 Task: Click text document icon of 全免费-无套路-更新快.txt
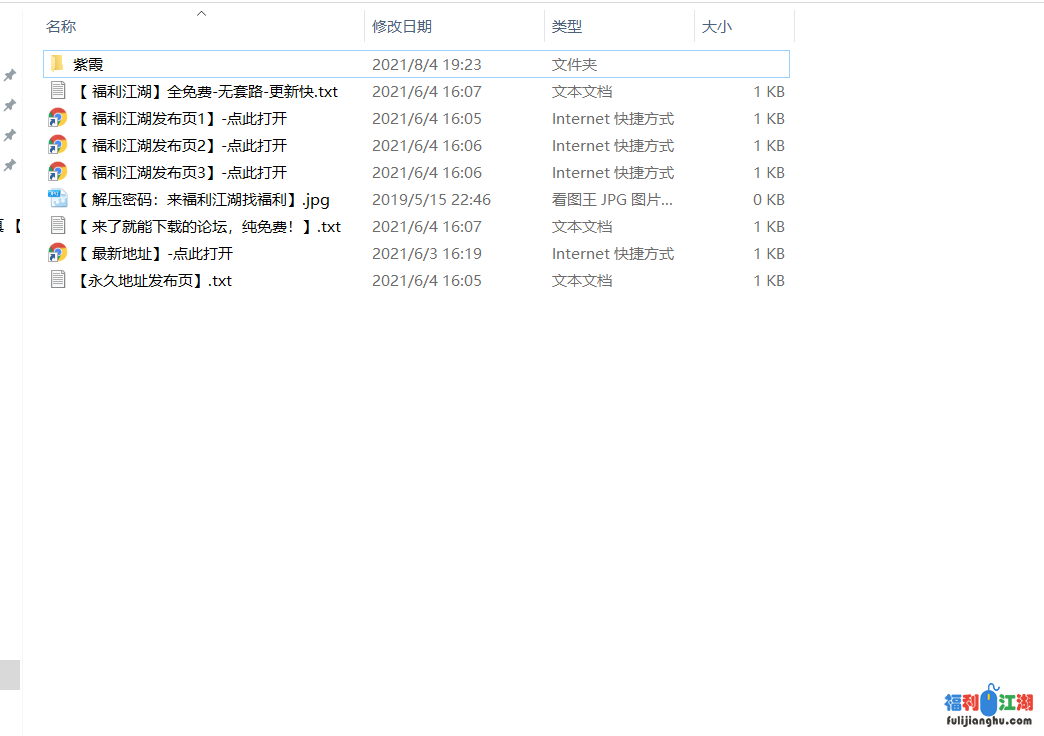[58, 91]
